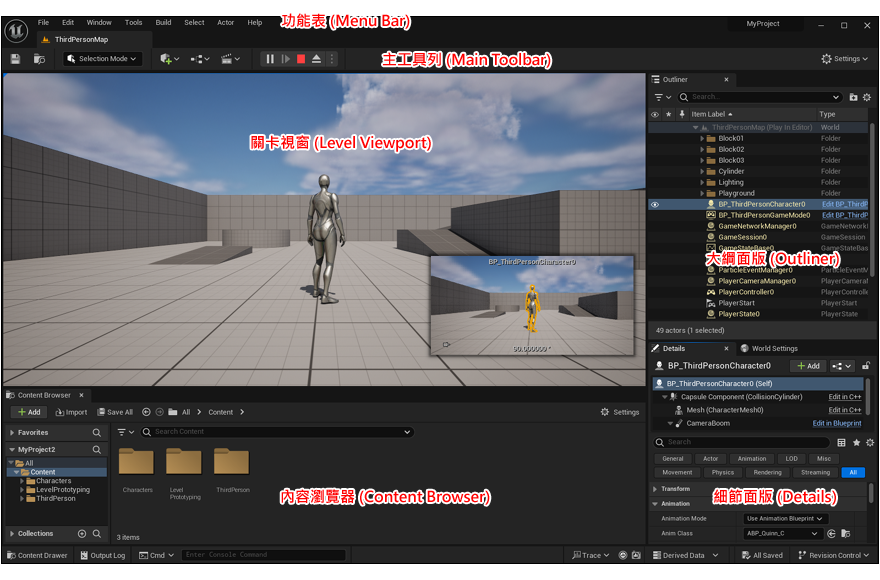Select LevelPrototyping in the folder tree
880x580 pixels.
pos(63,490)
